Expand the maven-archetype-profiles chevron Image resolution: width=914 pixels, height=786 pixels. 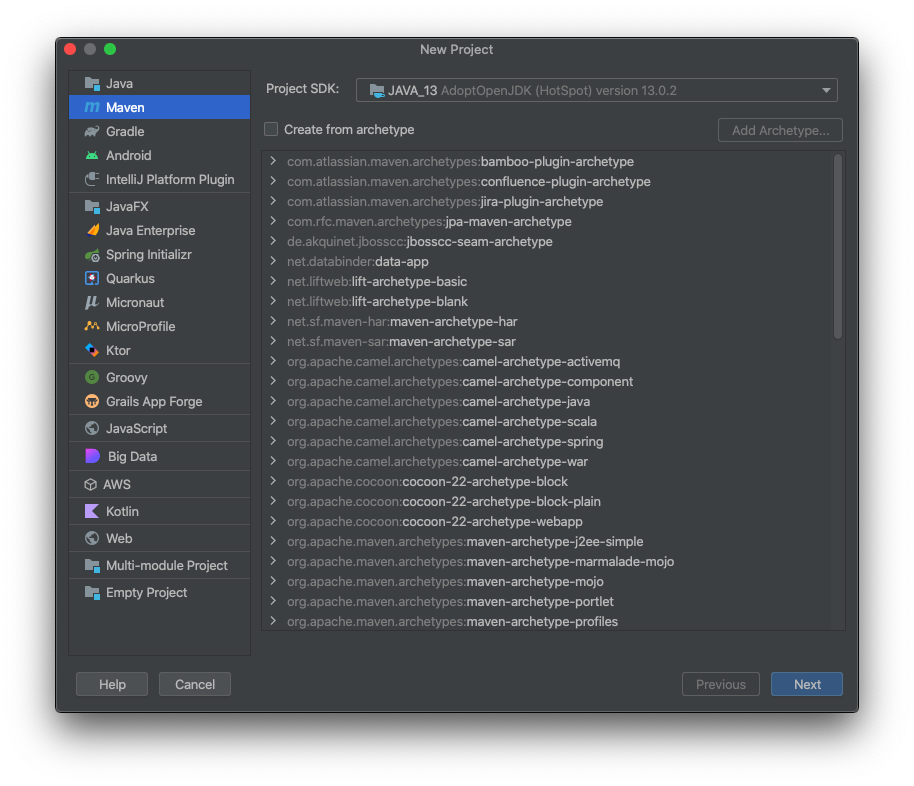273,621
